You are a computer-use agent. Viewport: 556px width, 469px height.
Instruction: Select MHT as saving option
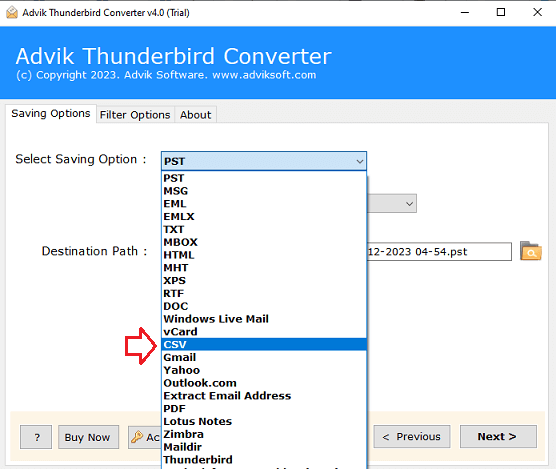coord(264,268)
